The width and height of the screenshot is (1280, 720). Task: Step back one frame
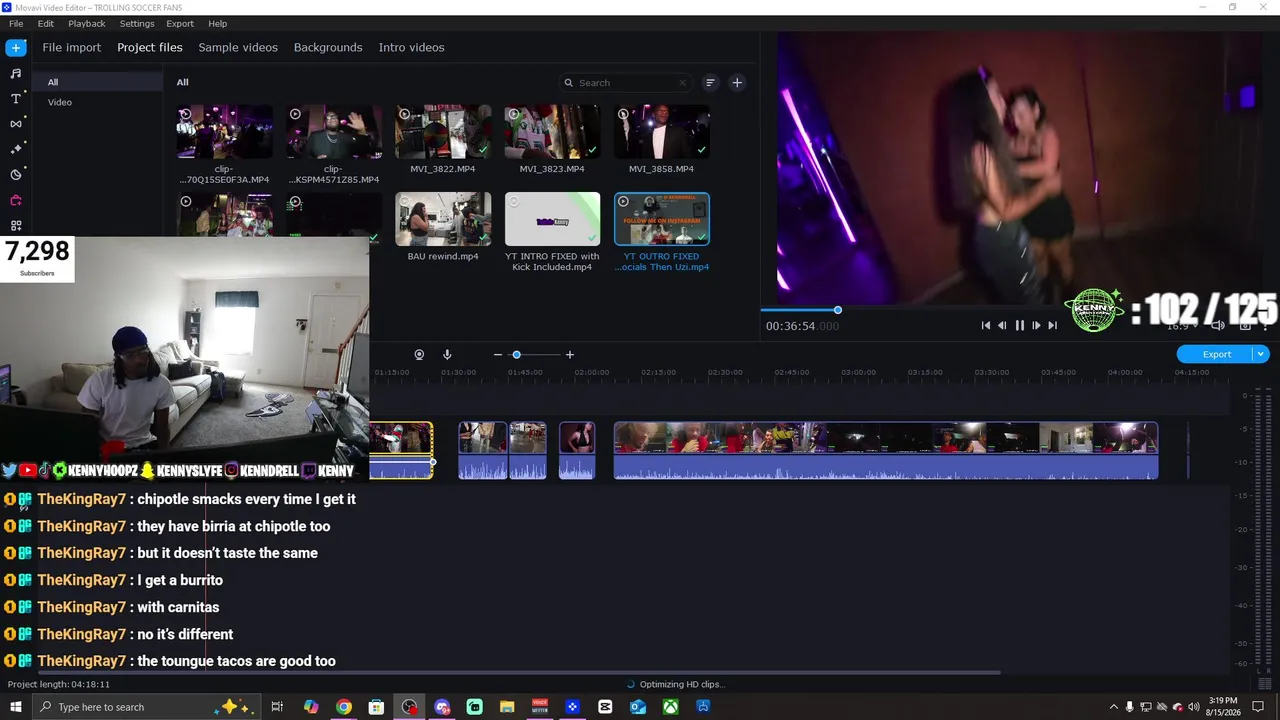click(1002, 325)
